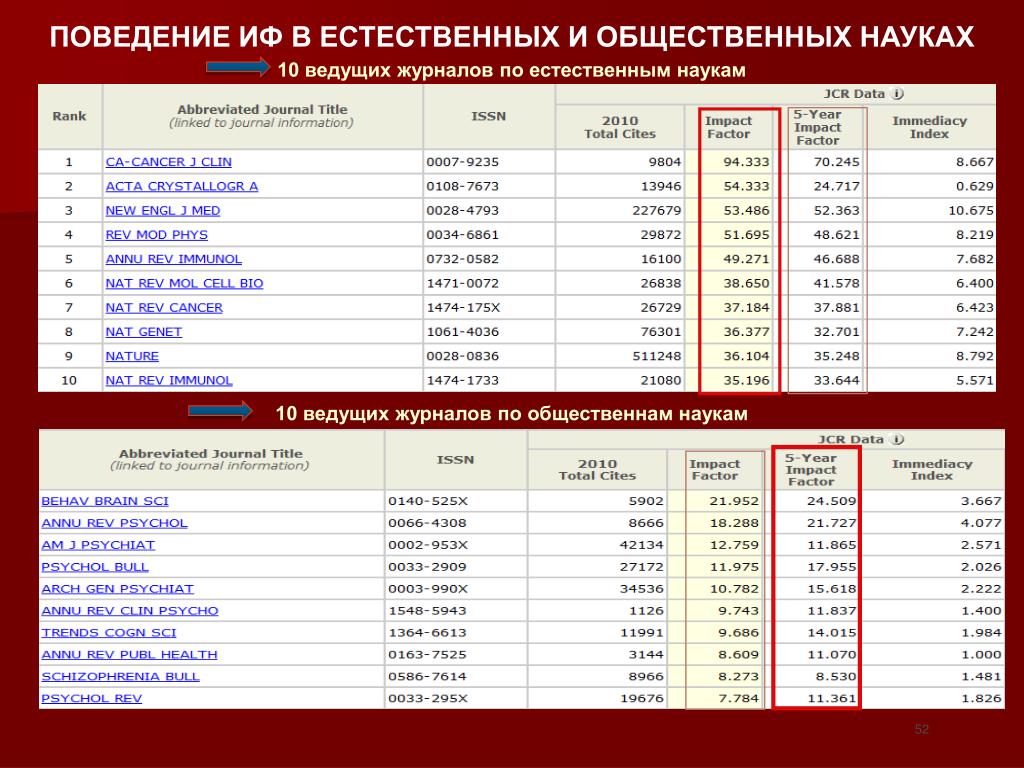This screenshot has width=1024, height=768.
Task: Select total cites value 1126
Action: point(645,611)
